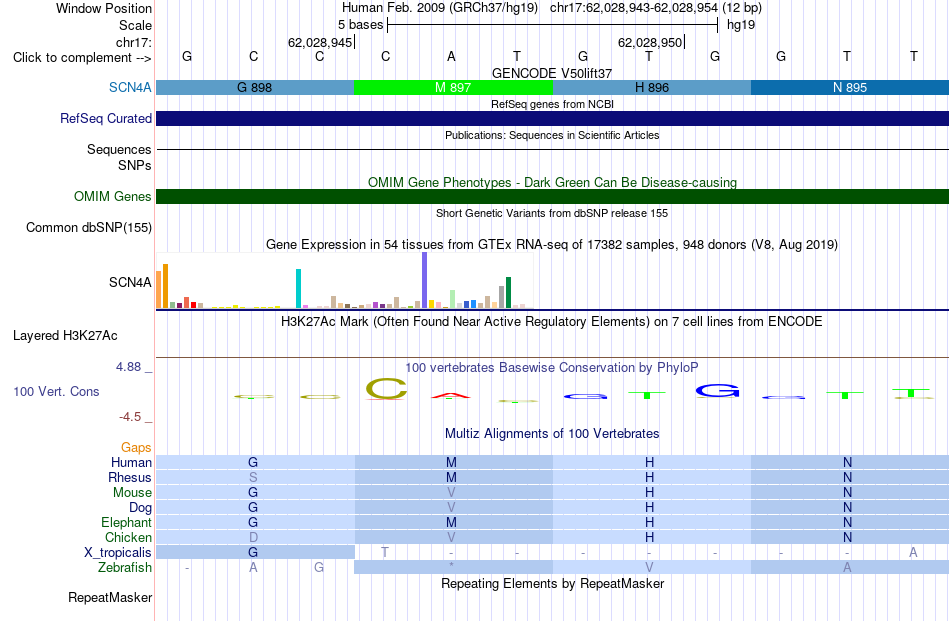Click the M amino acid in Elephant row
Screen dimensions: 950x621
click(x=451, y=522)
